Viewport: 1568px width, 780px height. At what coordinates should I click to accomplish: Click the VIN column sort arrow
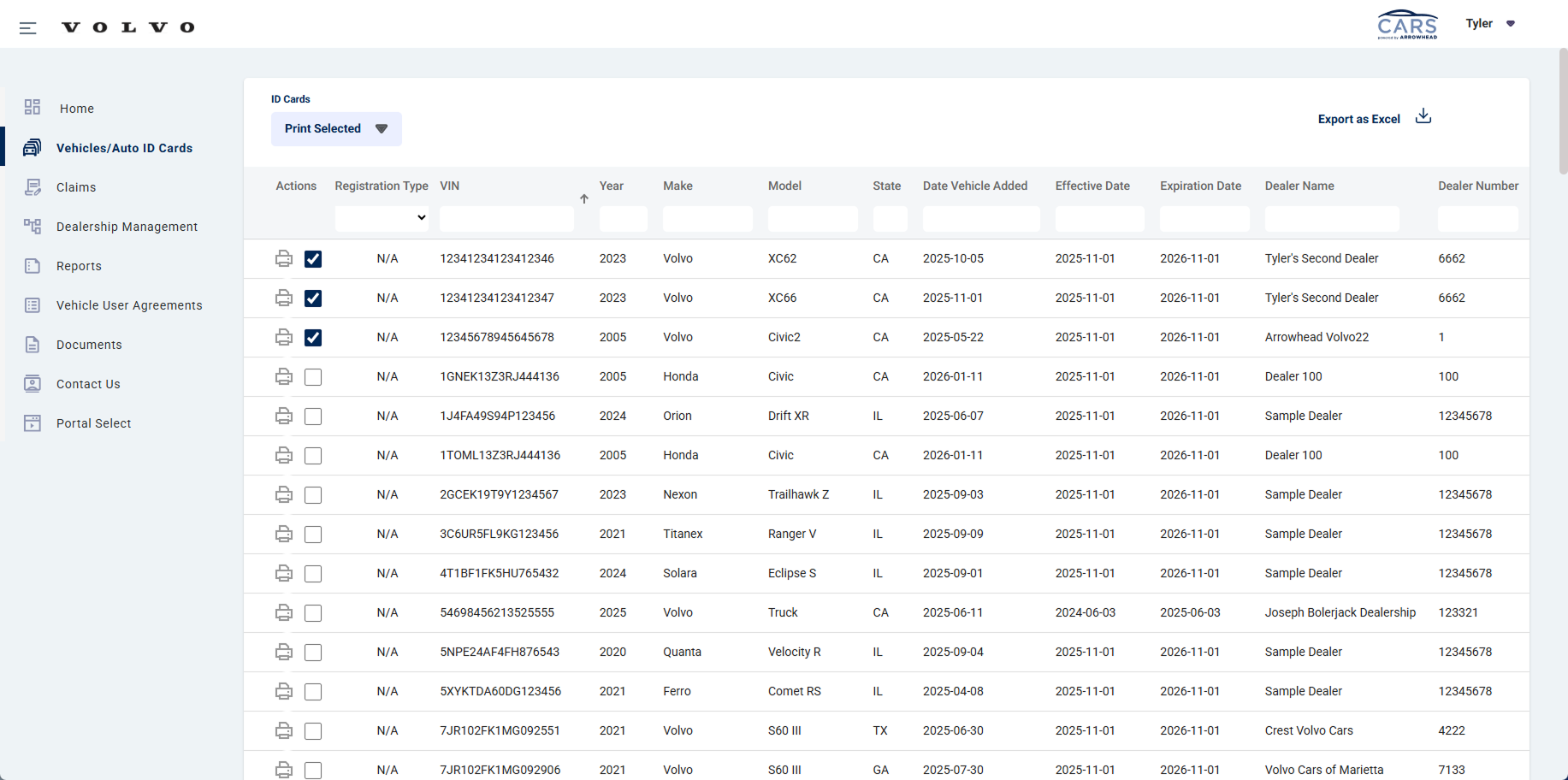584,199
